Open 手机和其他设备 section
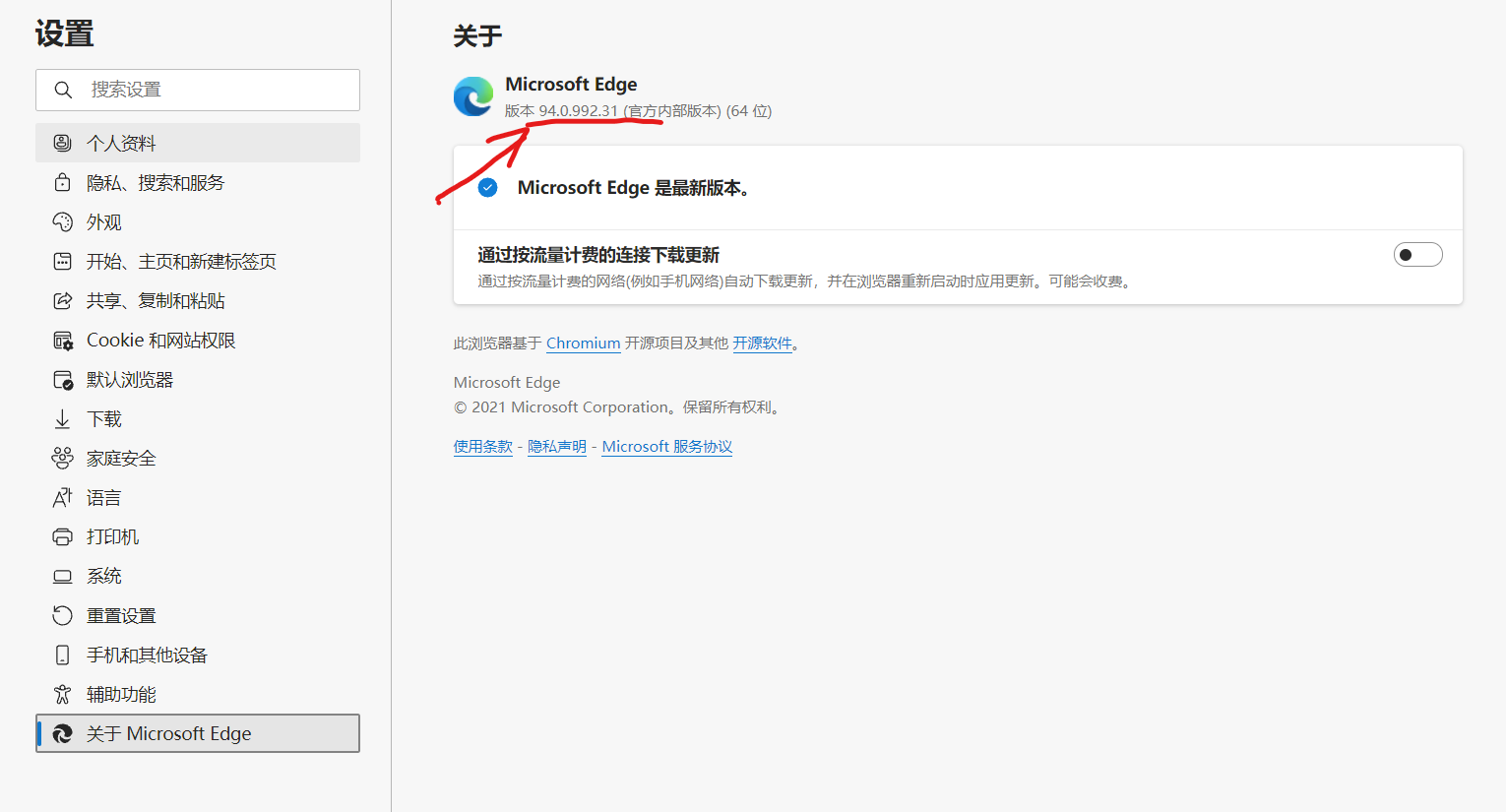The height and width of the screenshot is (812, 1506). [x=198, y=655]
